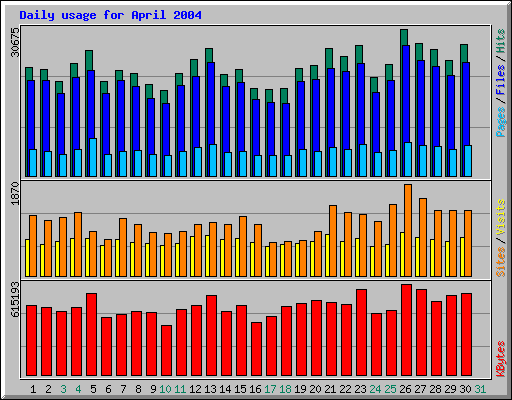Screen dimensions: 512x400
Task: Click day label 21 on the x-axis
Action: tap(330, 389)
